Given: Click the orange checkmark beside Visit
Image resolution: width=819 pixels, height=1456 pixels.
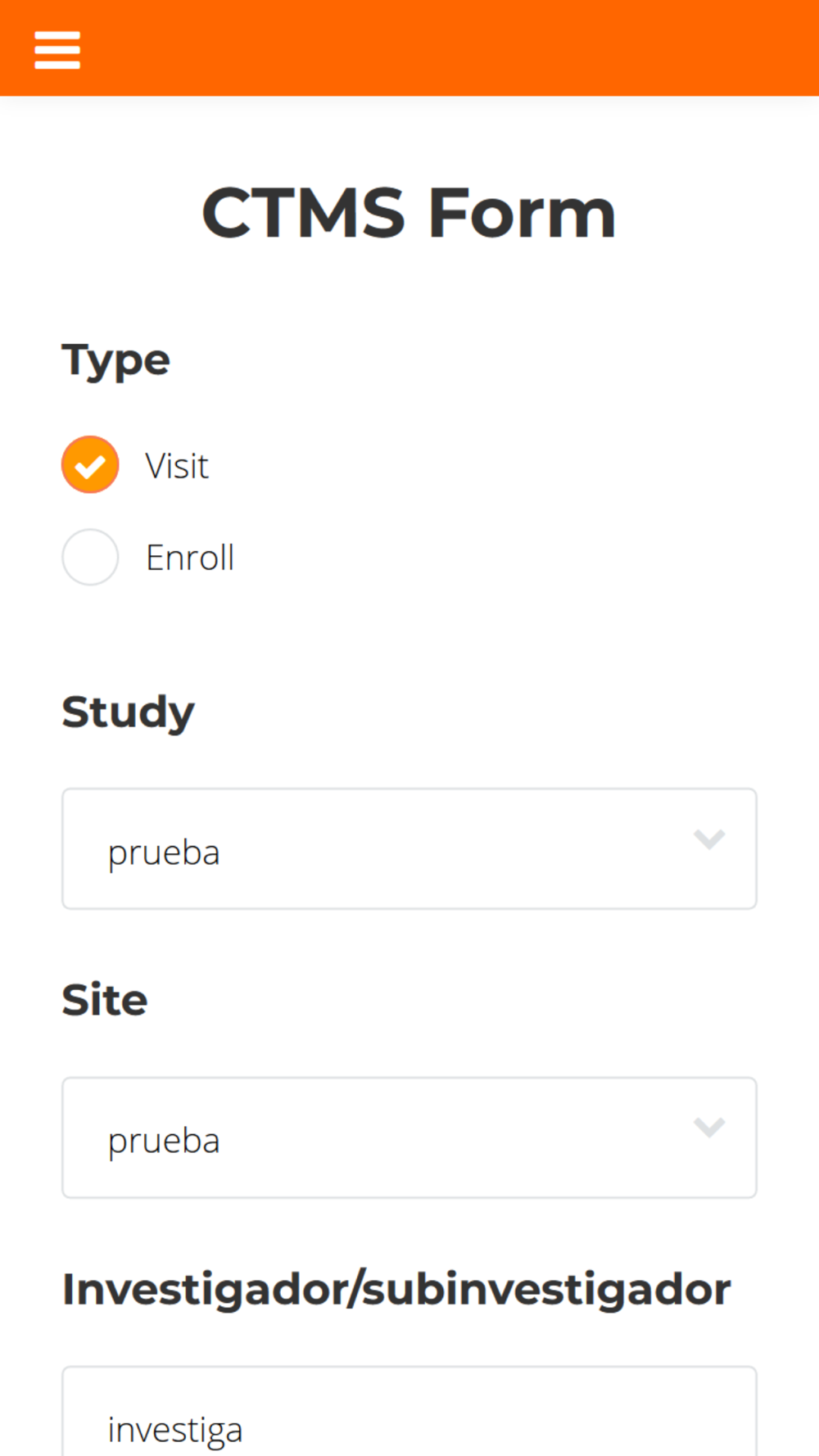Looking at the screenshot, I should (x=90, y=465).
